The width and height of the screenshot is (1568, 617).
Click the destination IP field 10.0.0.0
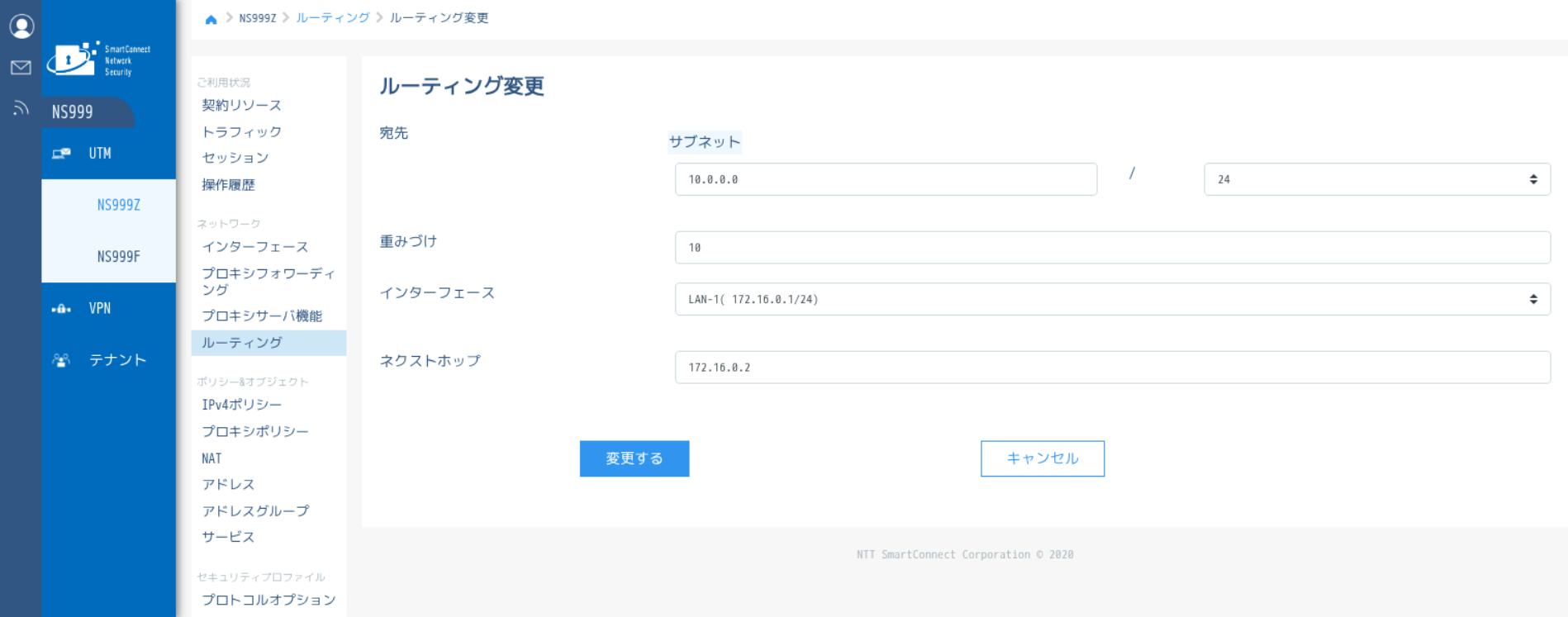pos(886,179)
